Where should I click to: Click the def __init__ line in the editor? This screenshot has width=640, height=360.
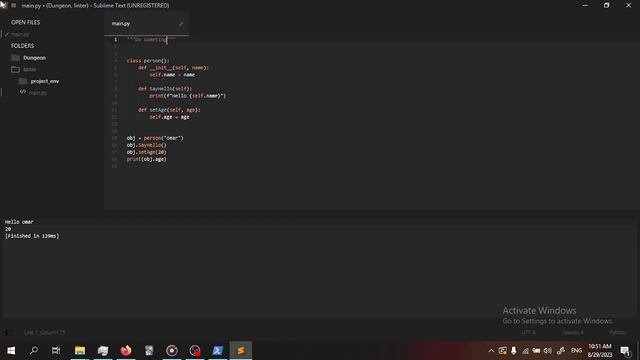tap(173, 68)
